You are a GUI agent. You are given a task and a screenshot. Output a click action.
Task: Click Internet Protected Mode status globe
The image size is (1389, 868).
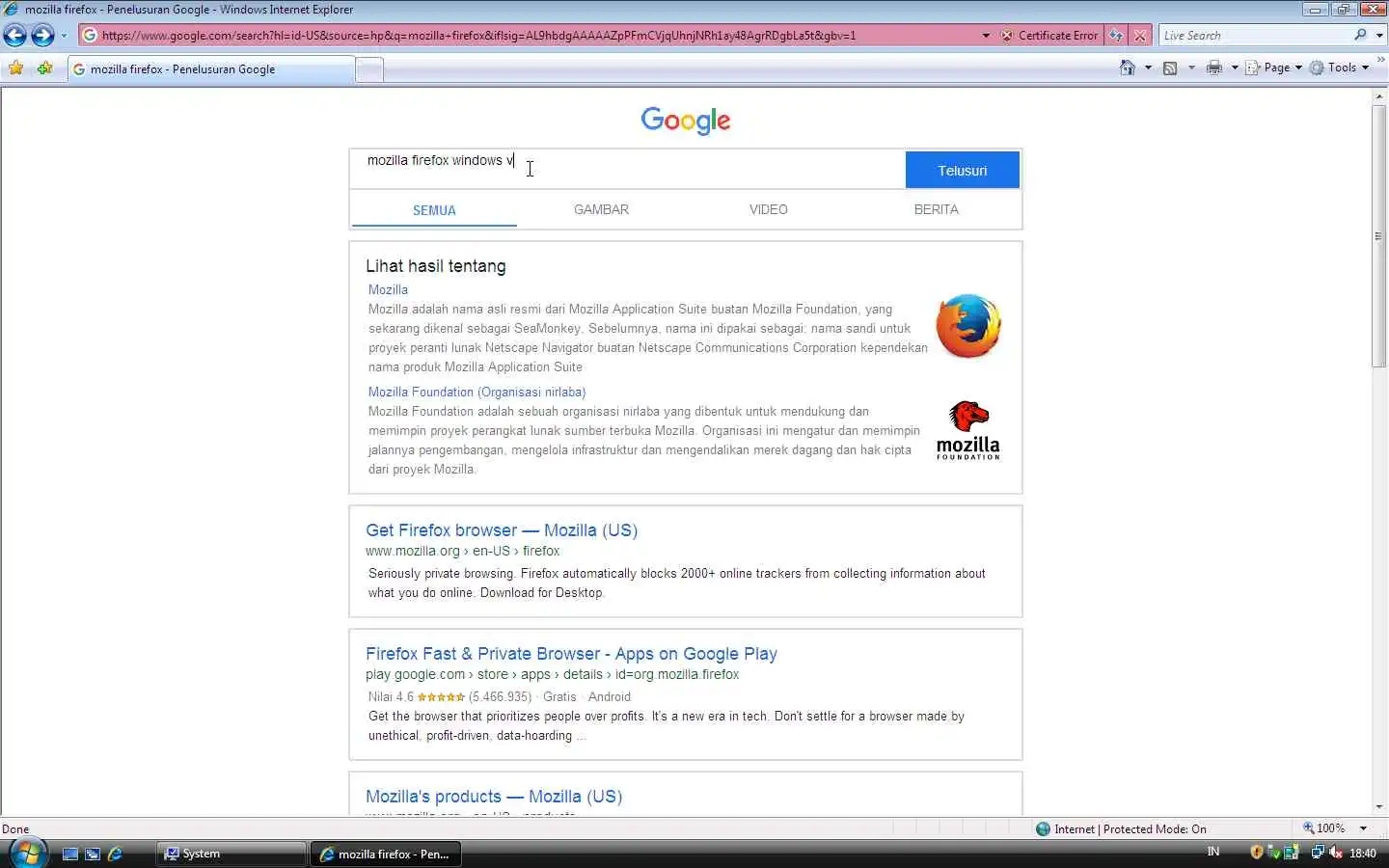click(1043, 828)
